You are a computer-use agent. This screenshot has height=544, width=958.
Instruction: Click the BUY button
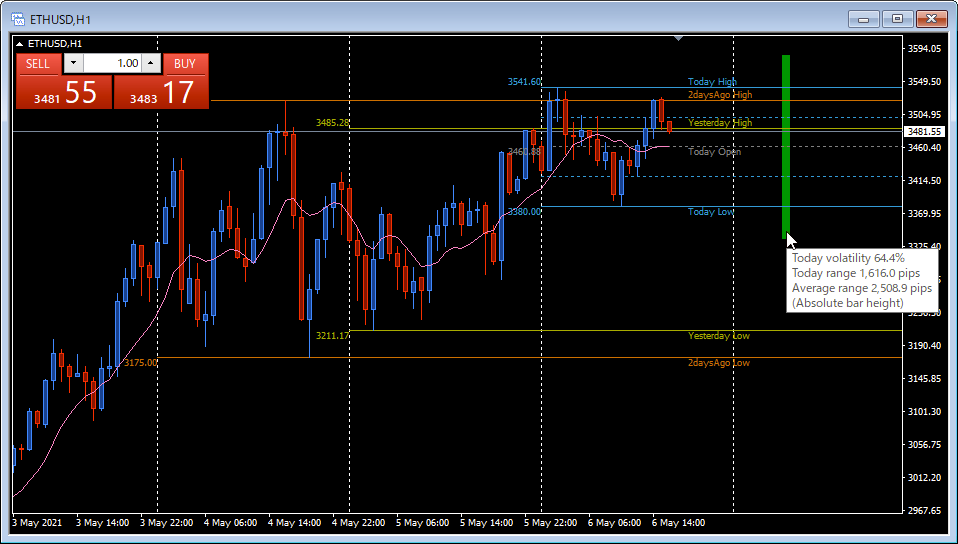[x=185, y=64]
